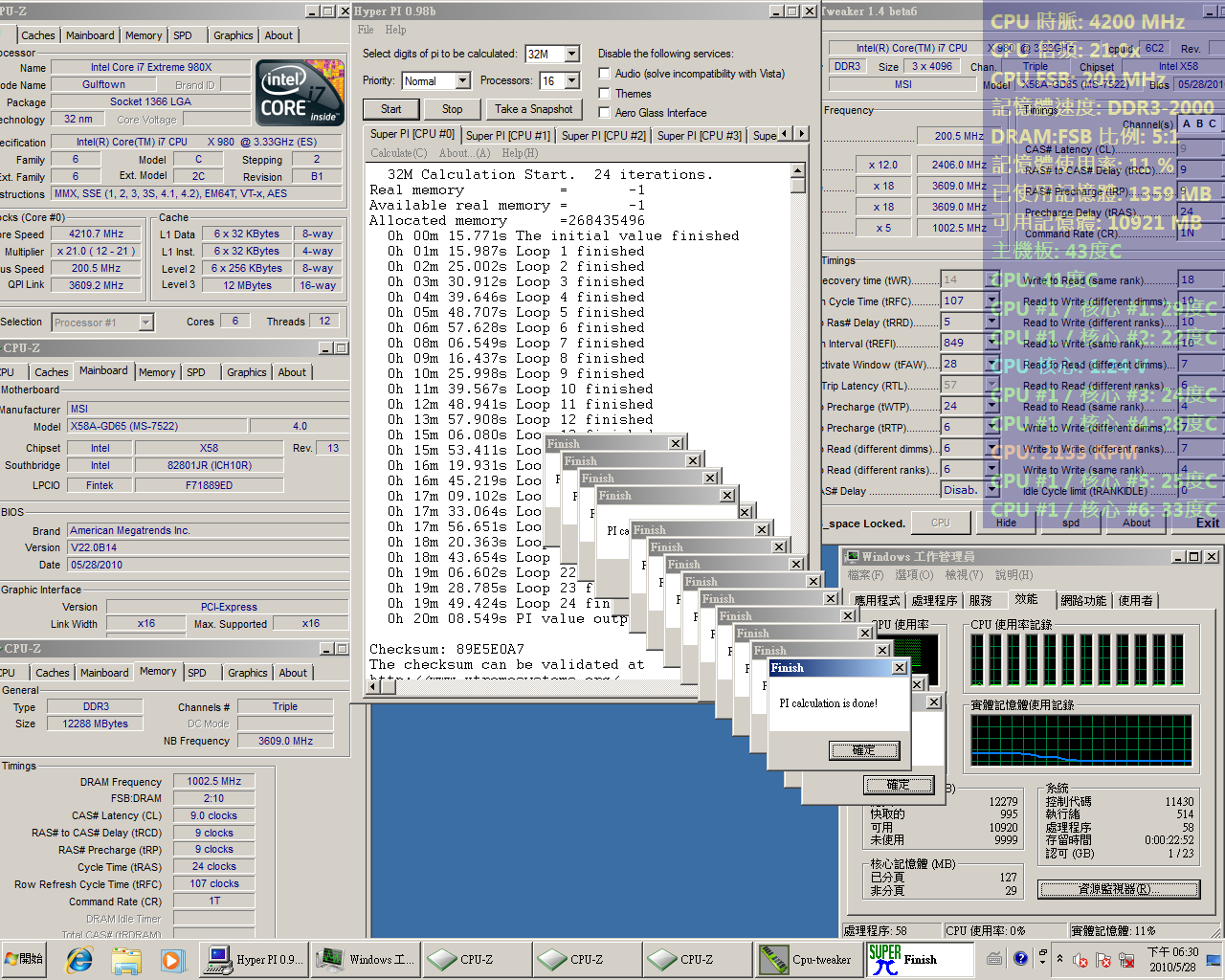The width and height of the screenshot is (1225, 980).
Task: Click the show desktop icon beside clock
Action: coord(1214,959)
